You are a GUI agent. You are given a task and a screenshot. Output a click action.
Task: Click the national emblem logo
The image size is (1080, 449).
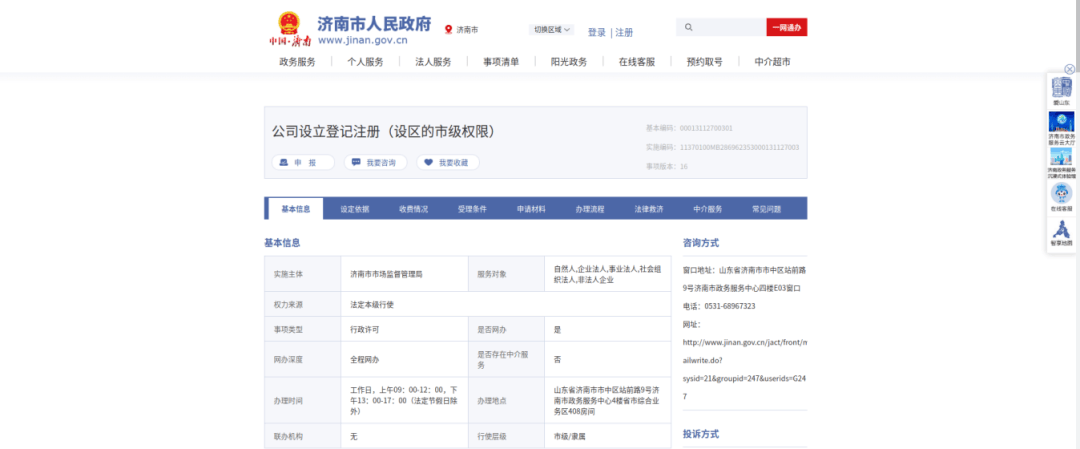[287, 23]
